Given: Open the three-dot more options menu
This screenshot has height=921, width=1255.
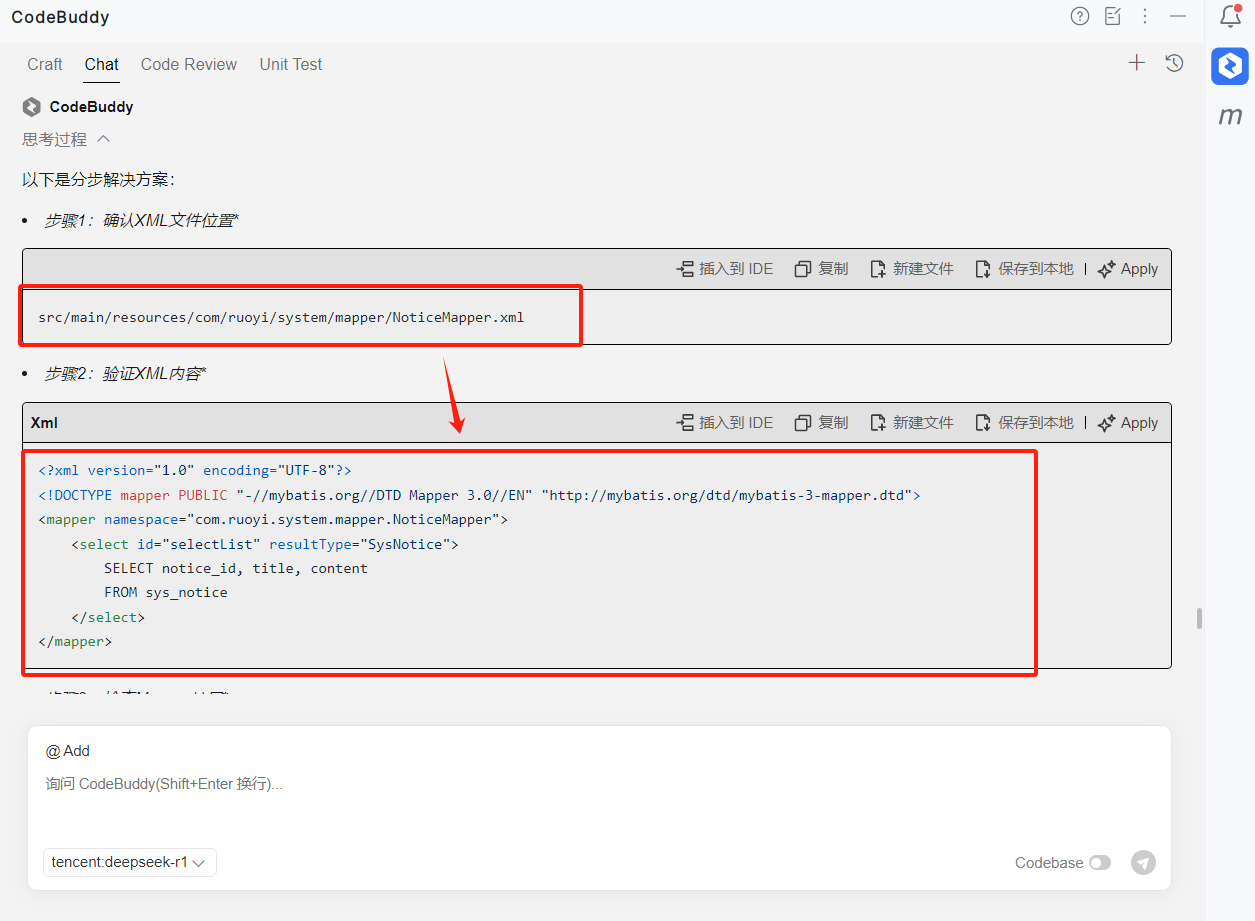Looking at the screenshot, I should [1146, 16].
